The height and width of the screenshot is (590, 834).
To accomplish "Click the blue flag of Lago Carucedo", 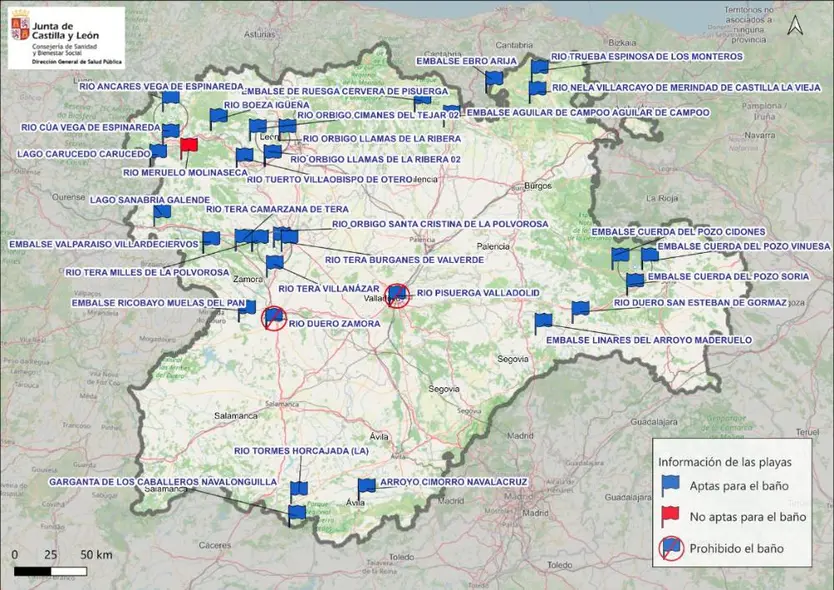I will 158,151.
